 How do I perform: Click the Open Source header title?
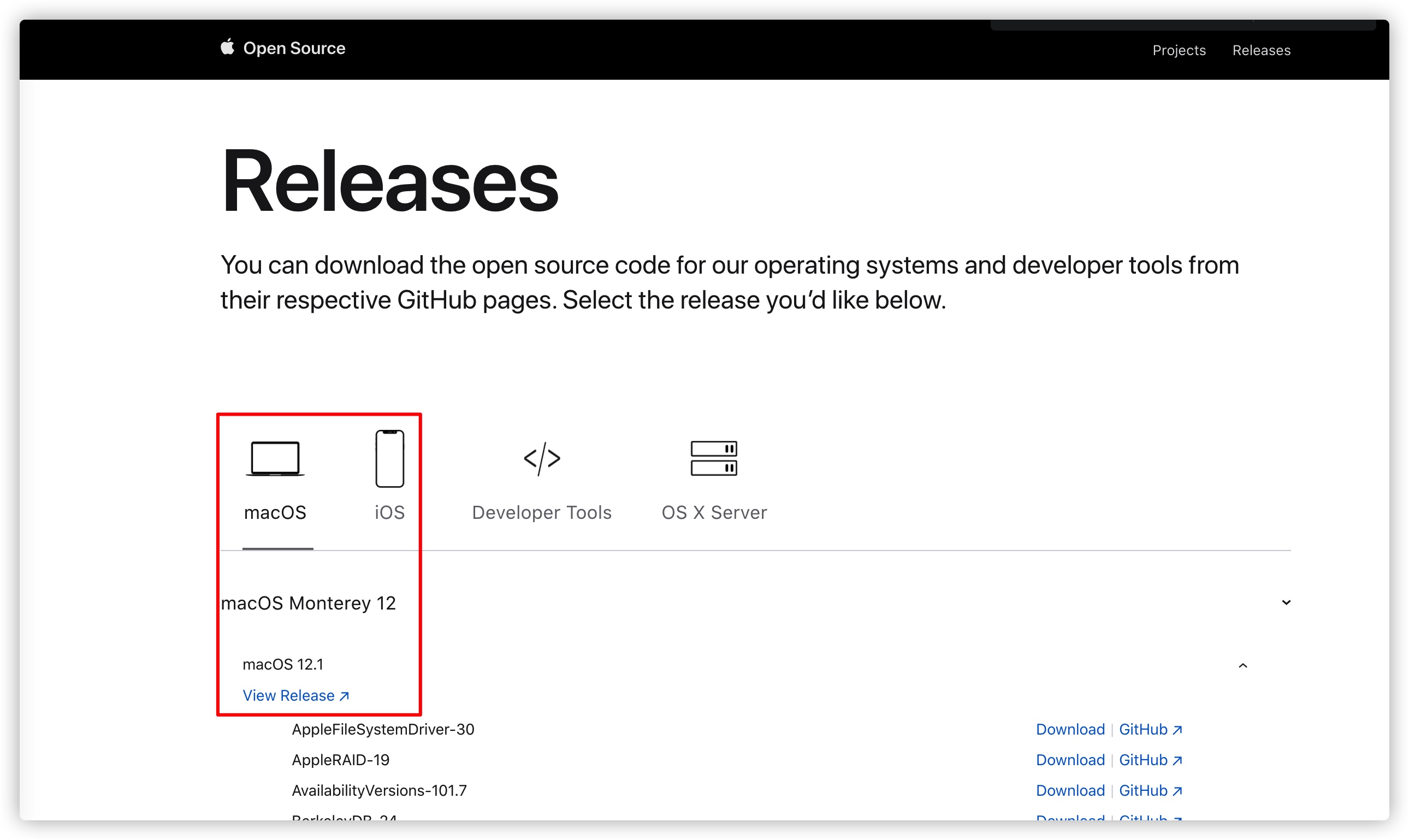click(294, 48)
